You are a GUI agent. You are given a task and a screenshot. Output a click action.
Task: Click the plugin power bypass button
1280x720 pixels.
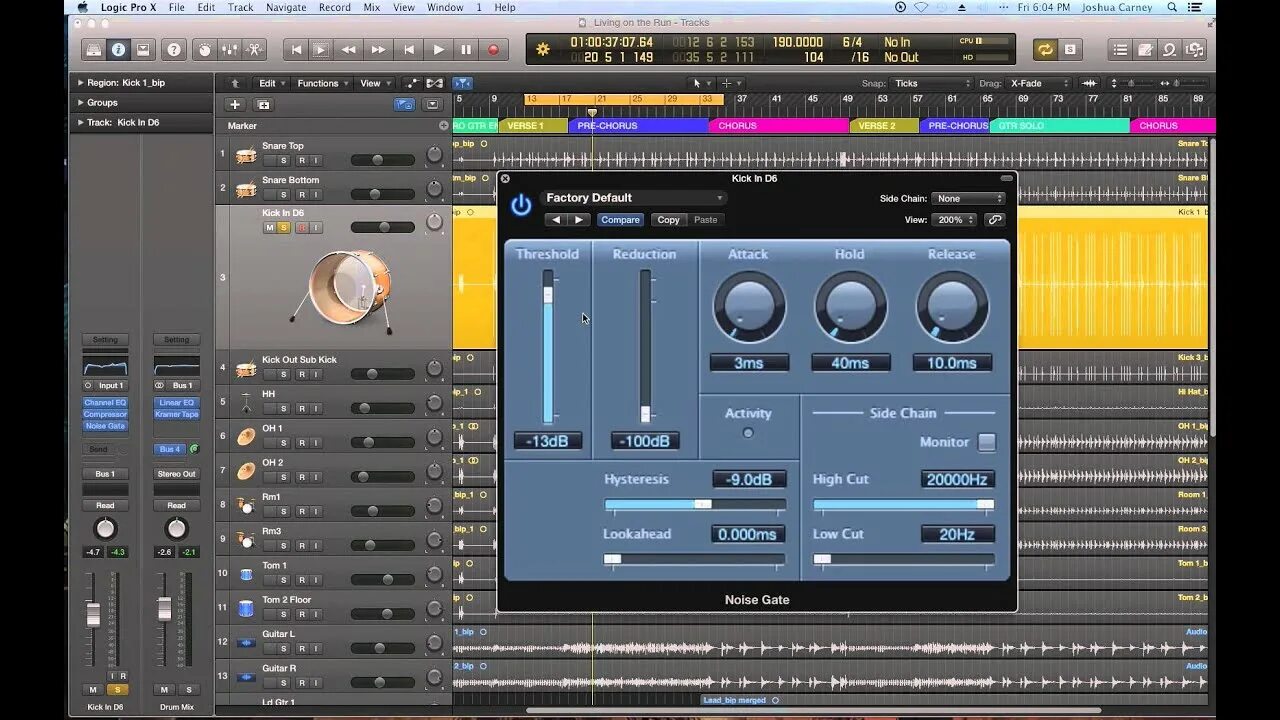pos(521,205)
